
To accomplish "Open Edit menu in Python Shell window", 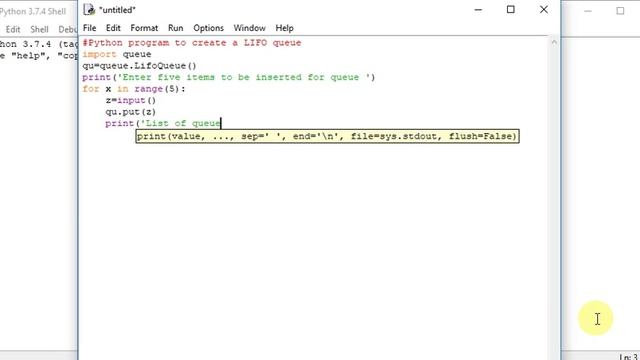I will [x=13, y=29].
